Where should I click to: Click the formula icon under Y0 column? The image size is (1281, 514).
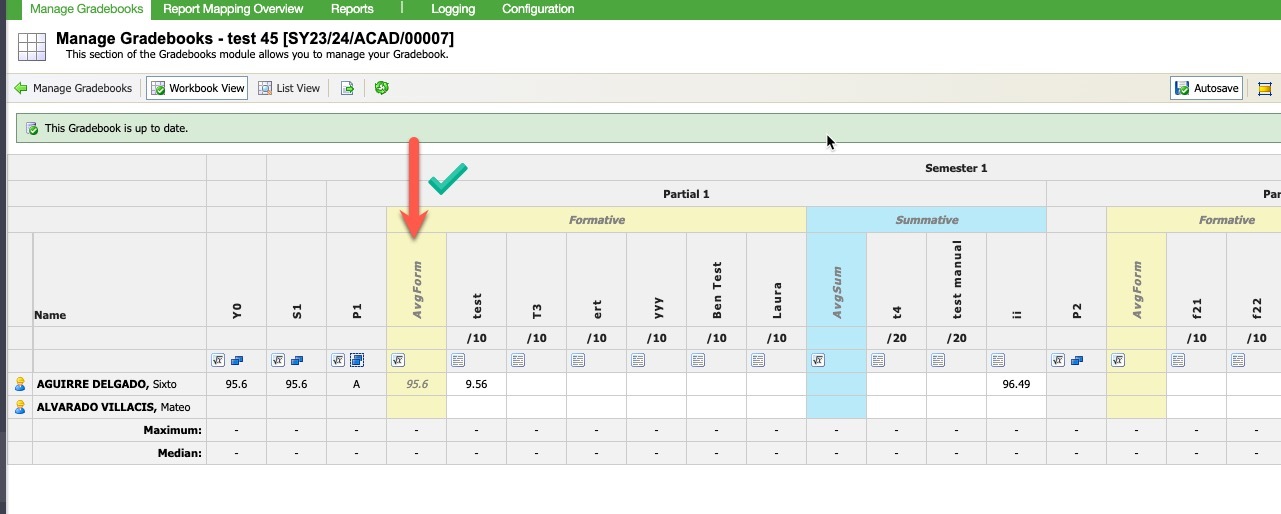(218, 360)
